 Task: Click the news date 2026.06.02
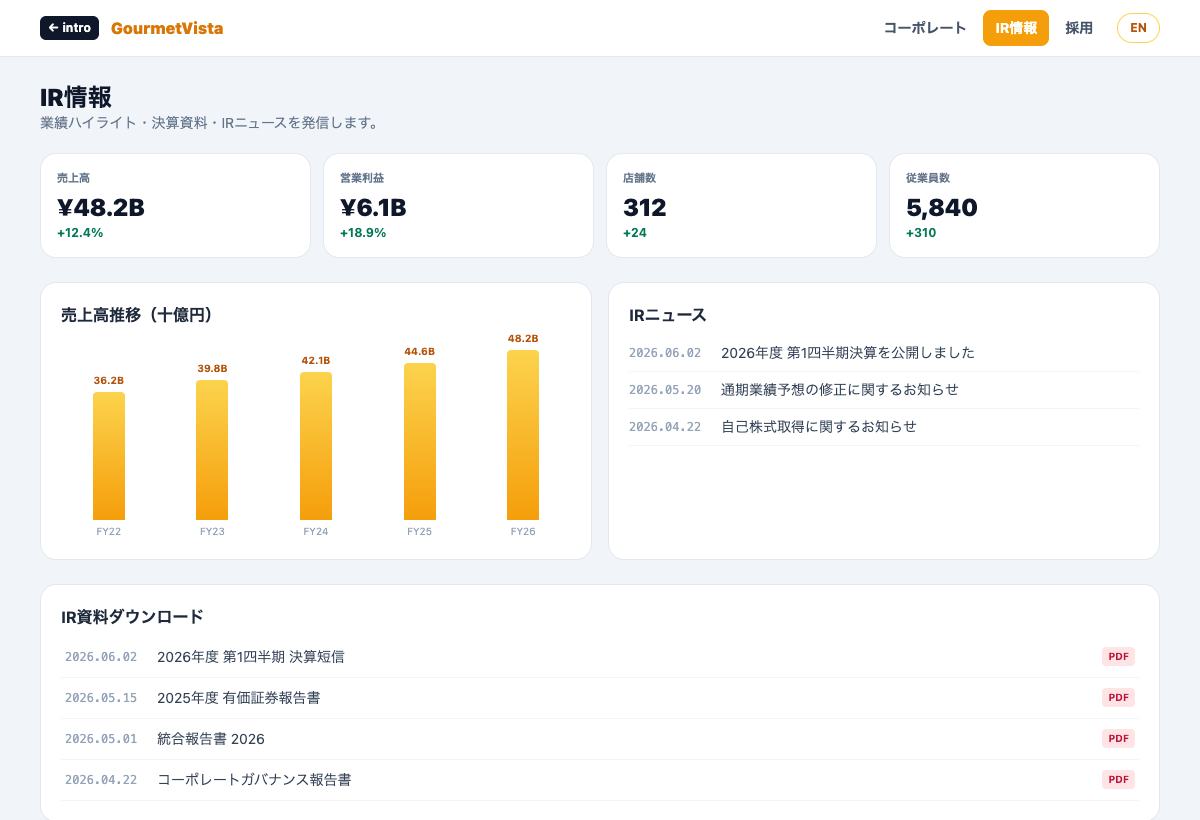coord(665,353)
